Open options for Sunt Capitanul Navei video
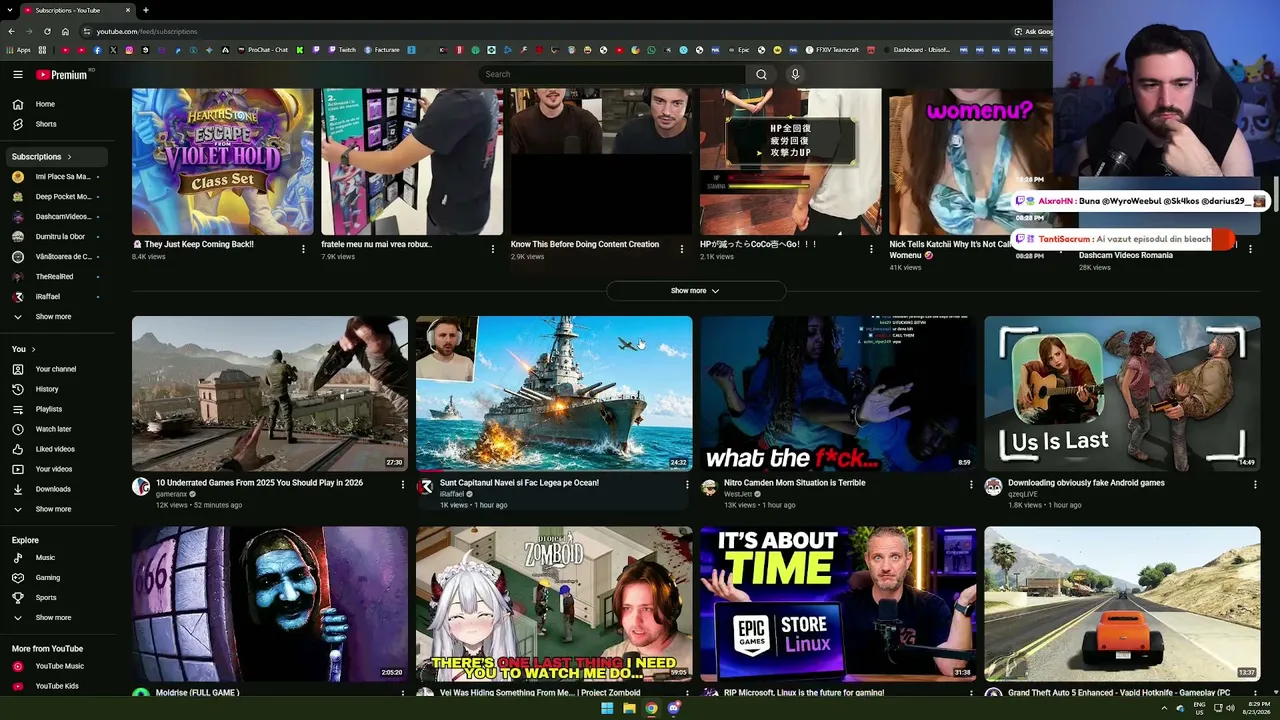The image size is (1280, 720). click(687, 484)
